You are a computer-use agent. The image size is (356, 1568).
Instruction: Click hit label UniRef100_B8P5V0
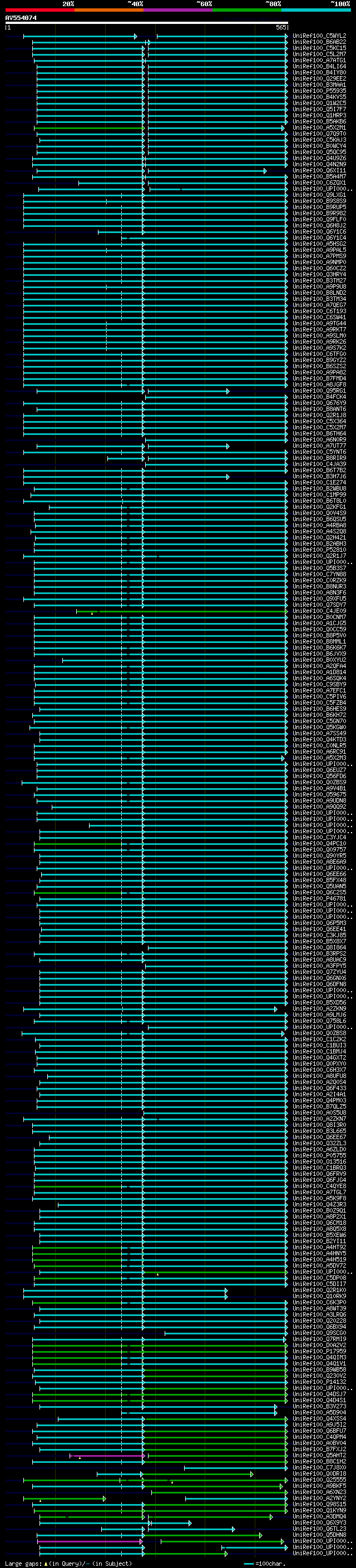[x=319, y=635]
